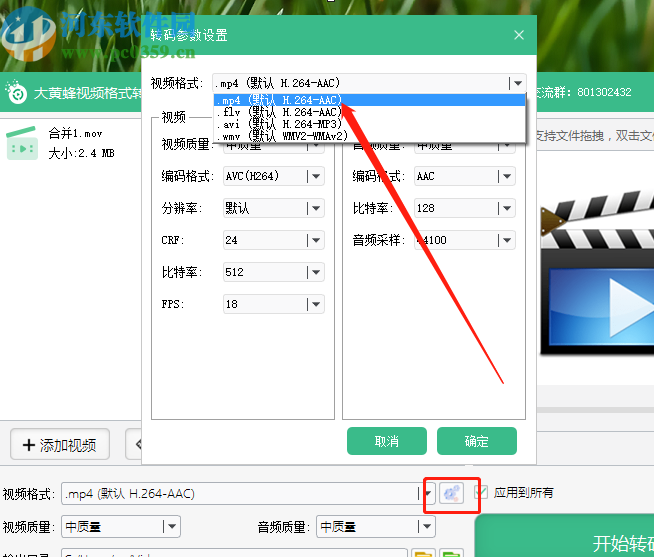The width and height of the screenshot is (654, 557).
Task: Select the 合并1.mov file entry
Action: click(71, 143)
